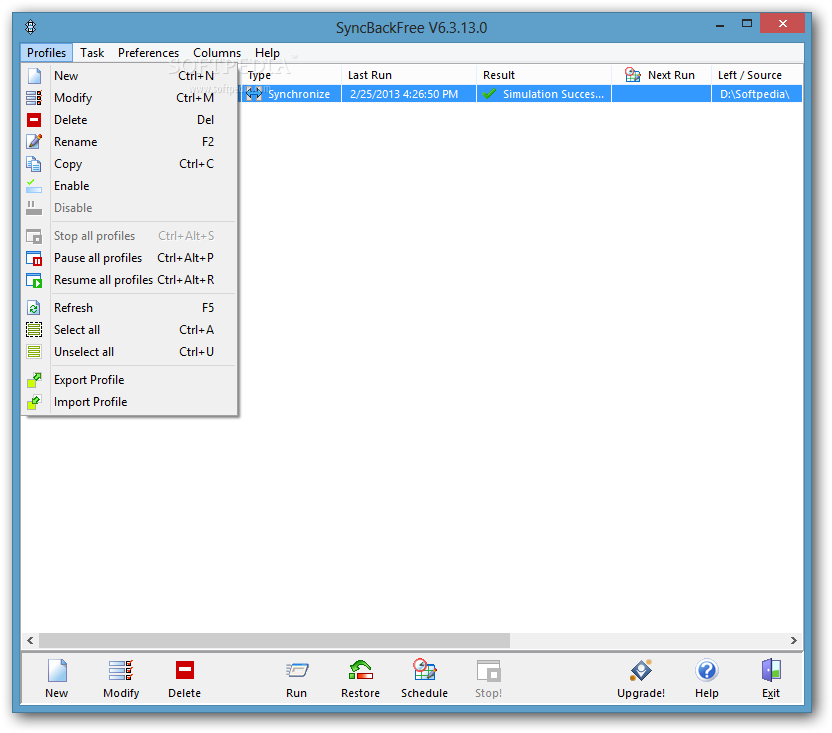Run the selected profile from toolbar
This screenshot has height=733, width=832.
point(297,678)
